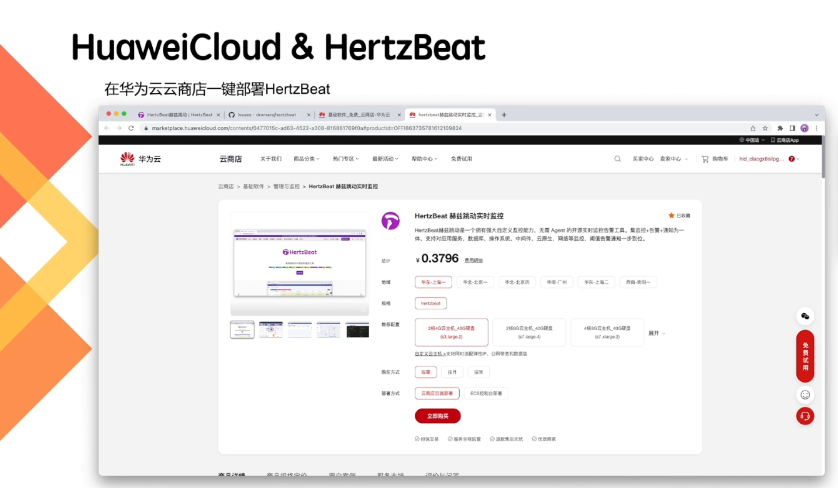Click the orange favorite star beside the product title
The width and height of the screenshot is (838, 488).
(x=671, y=215)
